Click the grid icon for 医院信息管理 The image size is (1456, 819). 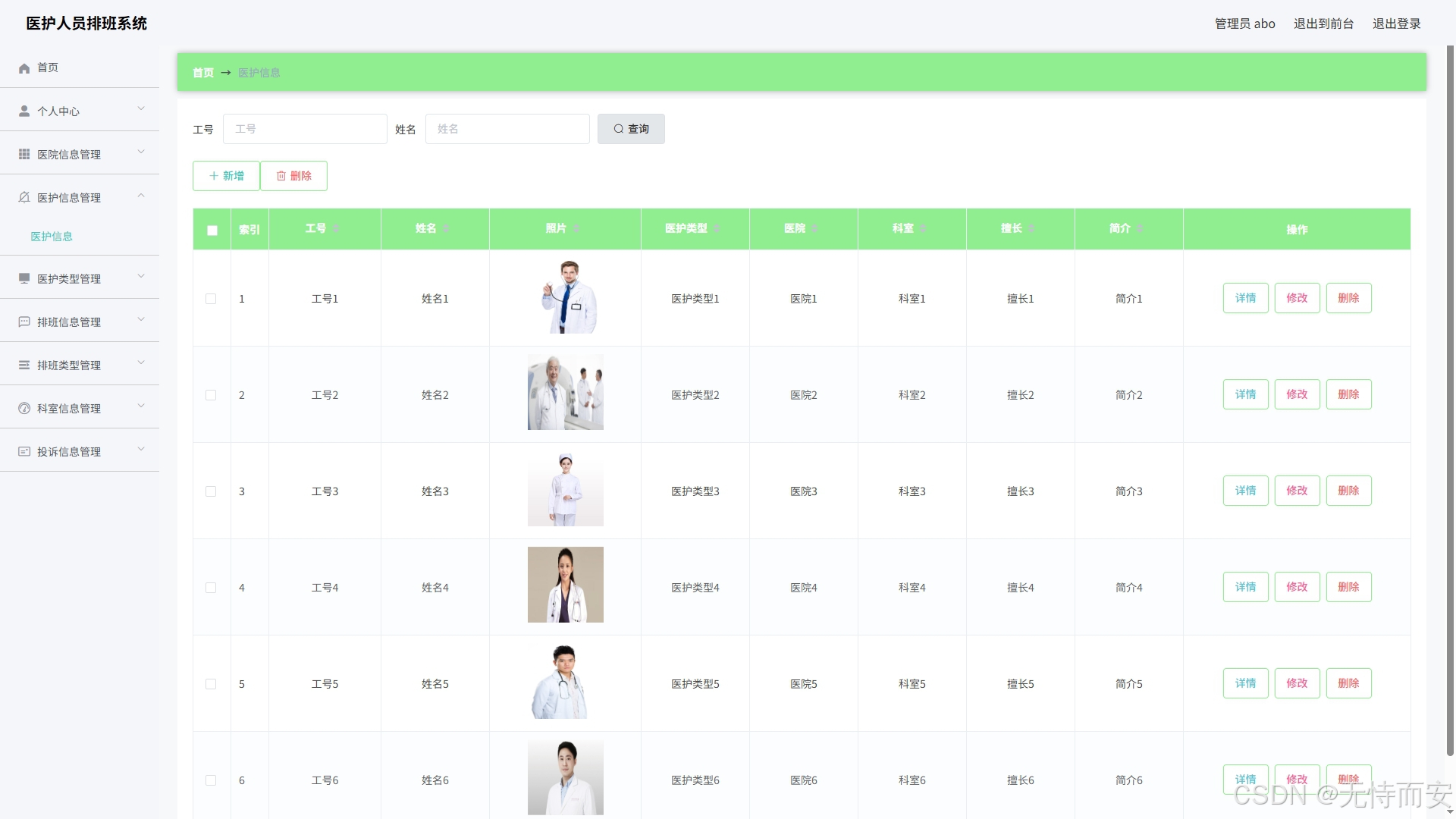click(x=24, y=154)
